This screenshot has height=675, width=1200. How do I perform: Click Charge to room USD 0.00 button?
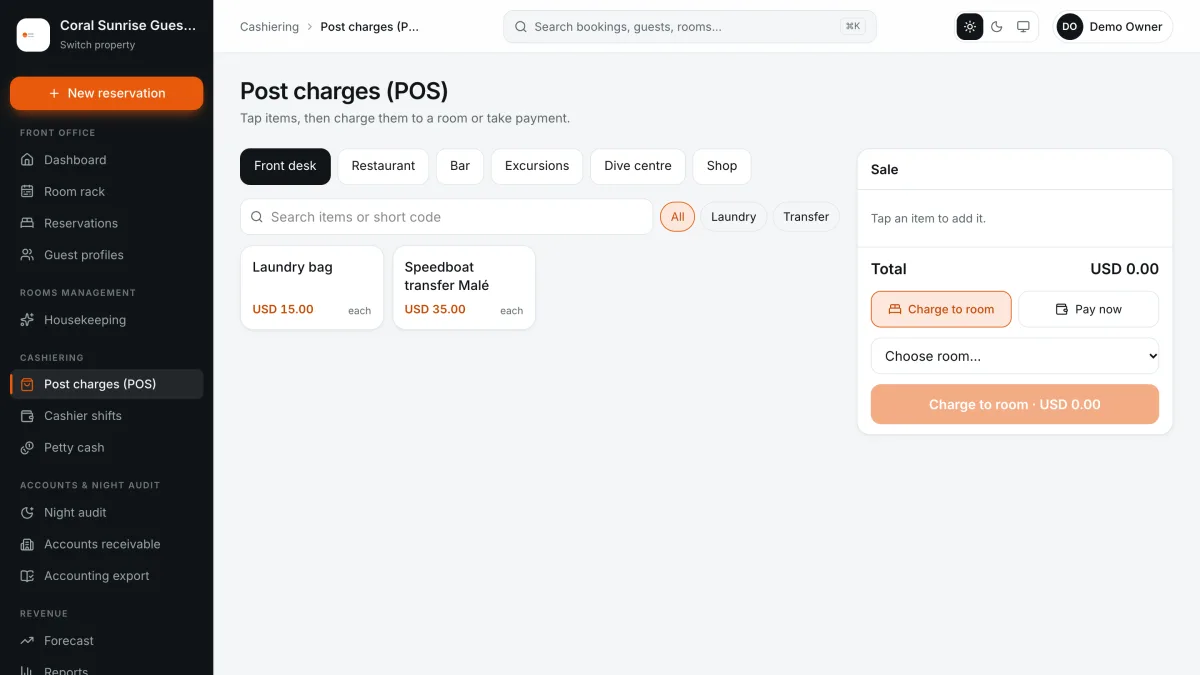point(1015,404)
